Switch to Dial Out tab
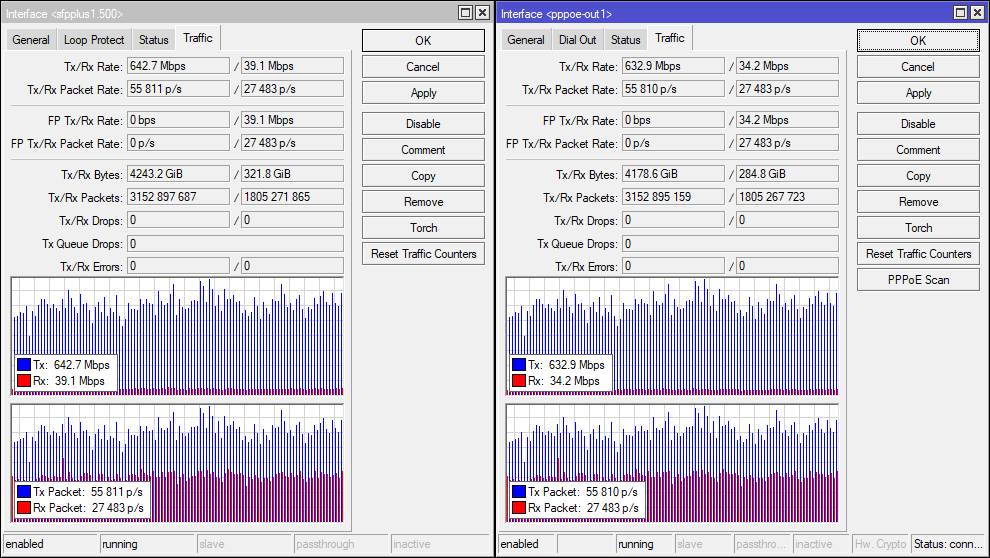 tap(577, 40)
